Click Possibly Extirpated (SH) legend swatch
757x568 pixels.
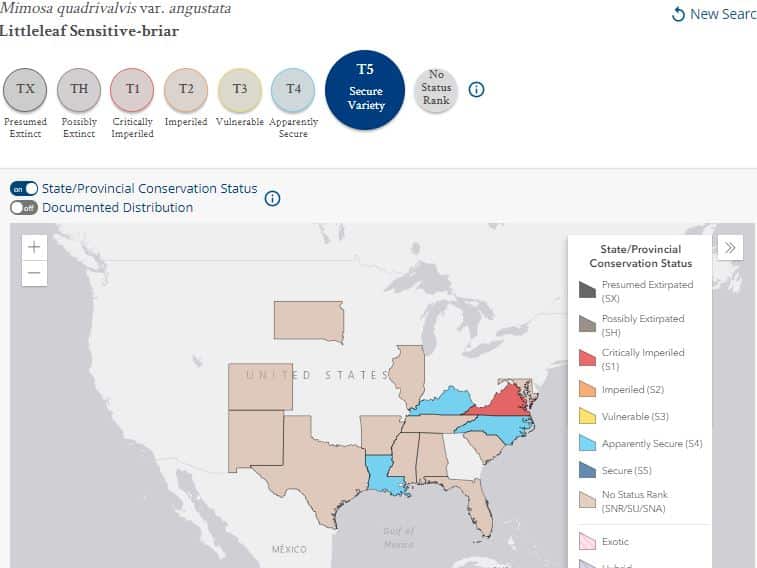(587, 324)
